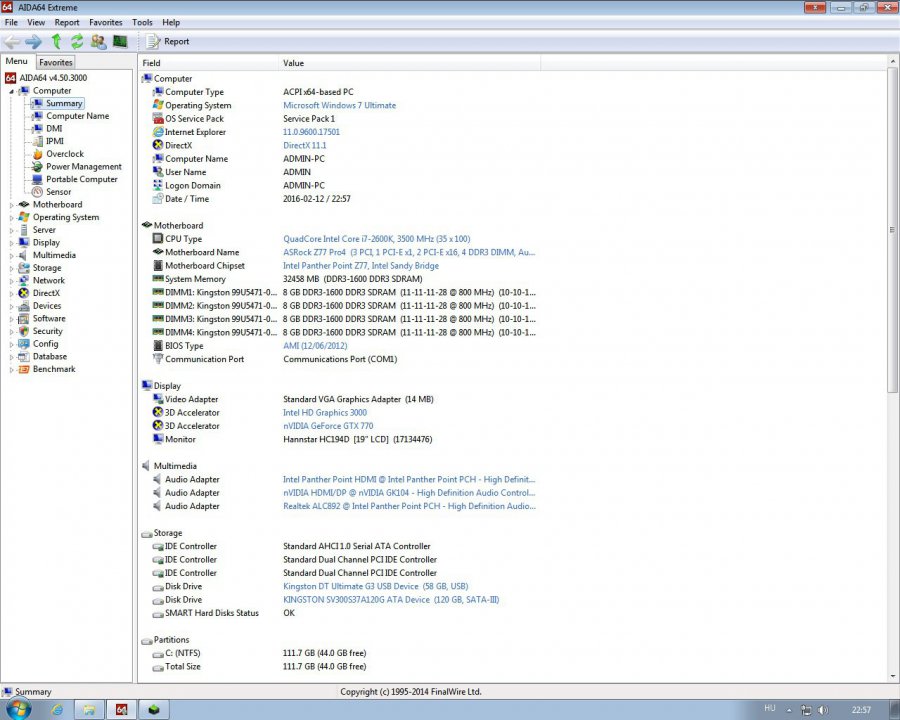Select Computer Name in the left tree
The height and width of the screenshot is (720, 900).
point(77,116)
